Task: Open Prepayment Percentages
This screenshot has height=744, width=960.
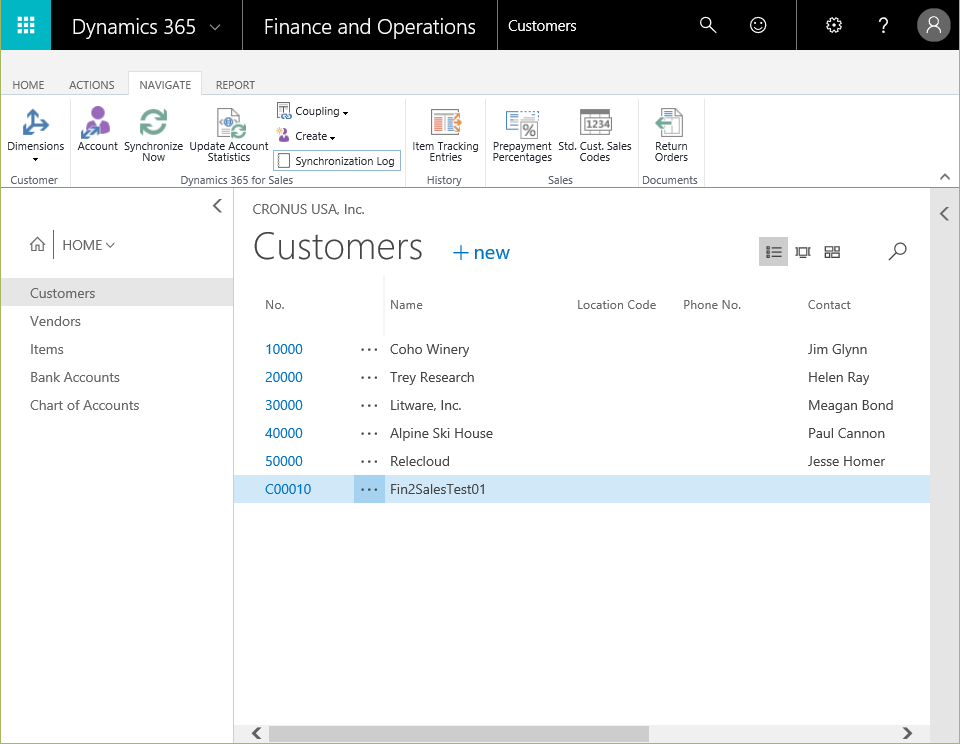Action: coord(522,135)
